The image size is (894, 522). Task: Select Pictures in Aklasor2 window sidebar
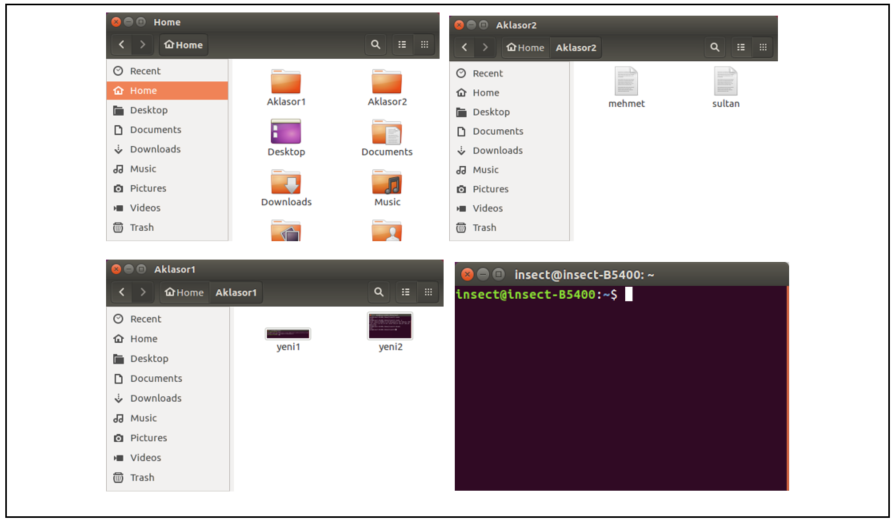pyautogui.click(x=510, y=189)
